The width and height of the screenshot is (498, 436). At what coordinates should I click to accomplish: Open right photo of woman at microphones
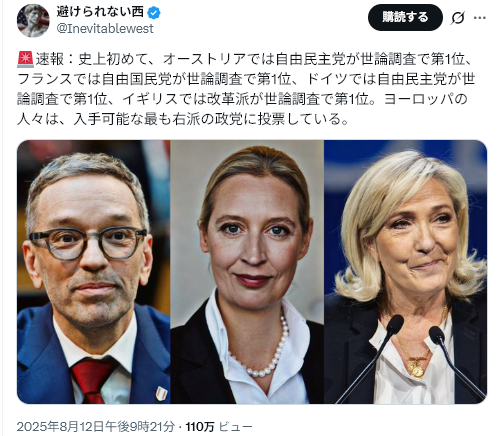(406, 272)
